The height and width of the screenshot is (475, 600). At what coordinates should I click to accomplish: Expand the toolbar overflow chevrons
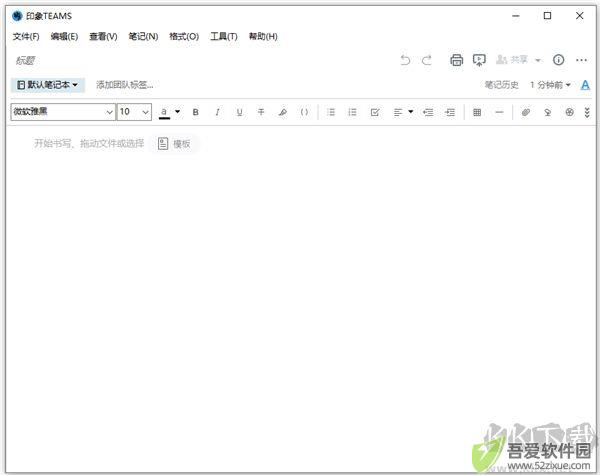[x=587, y=112]
